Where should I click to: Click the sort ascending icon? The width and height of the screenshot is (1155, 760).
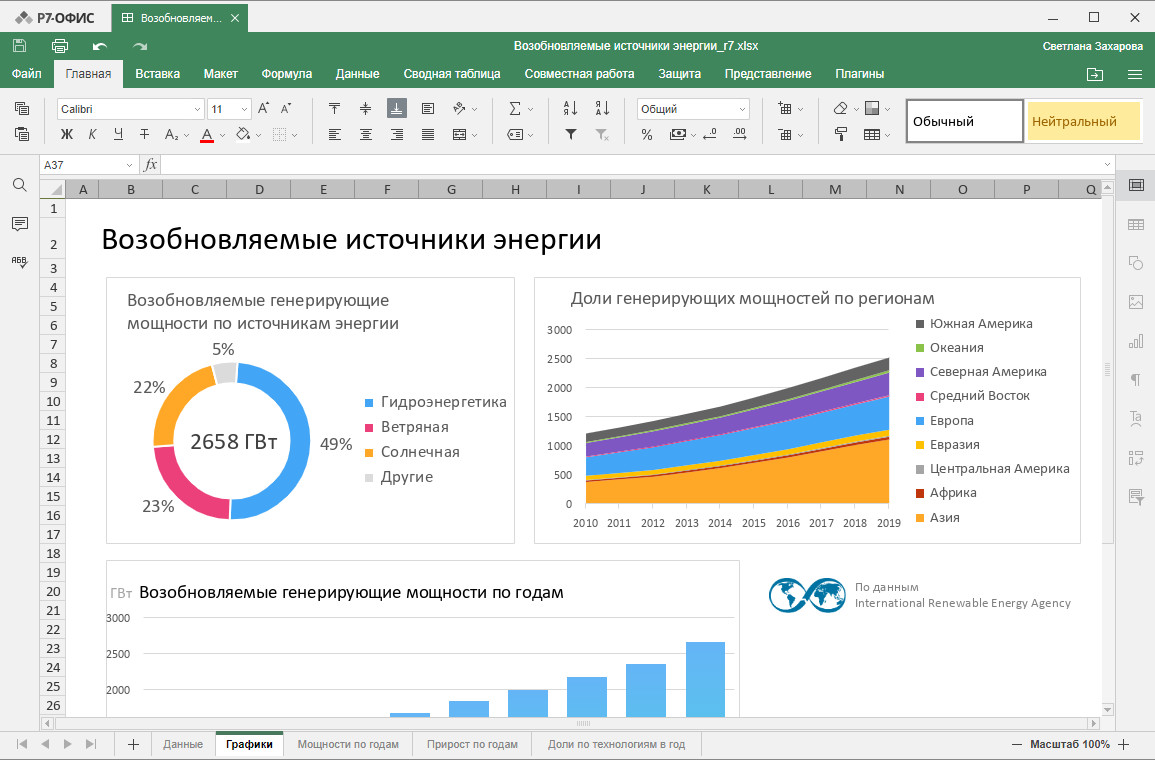click(x=570, y=106)
